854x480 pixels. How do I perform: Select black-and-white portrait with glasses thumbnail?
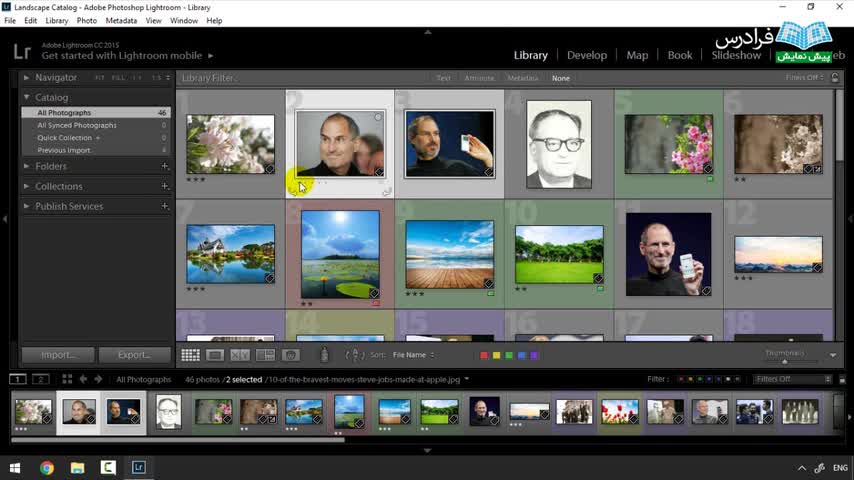559,144
